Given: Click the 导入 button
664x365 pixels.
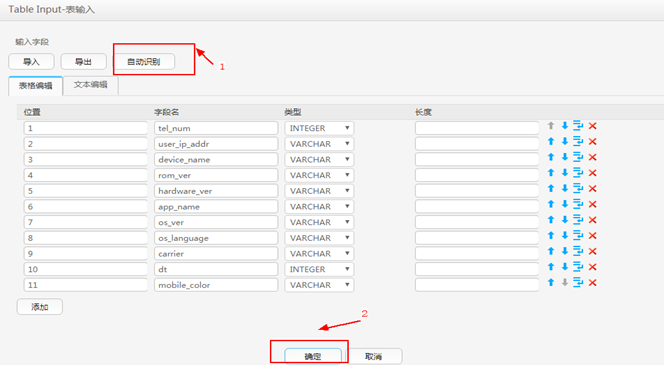Looking at the screenshot, I should click(x=31, y=62).
